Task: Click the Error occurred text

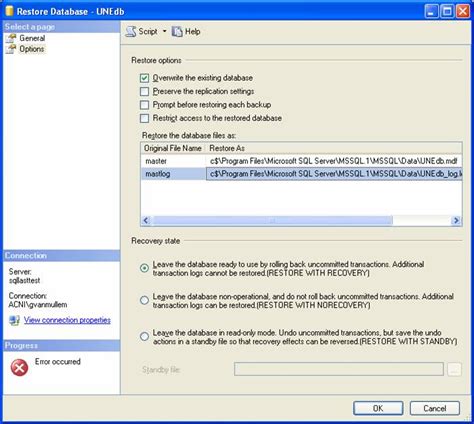Action: (x=58, y=362)
